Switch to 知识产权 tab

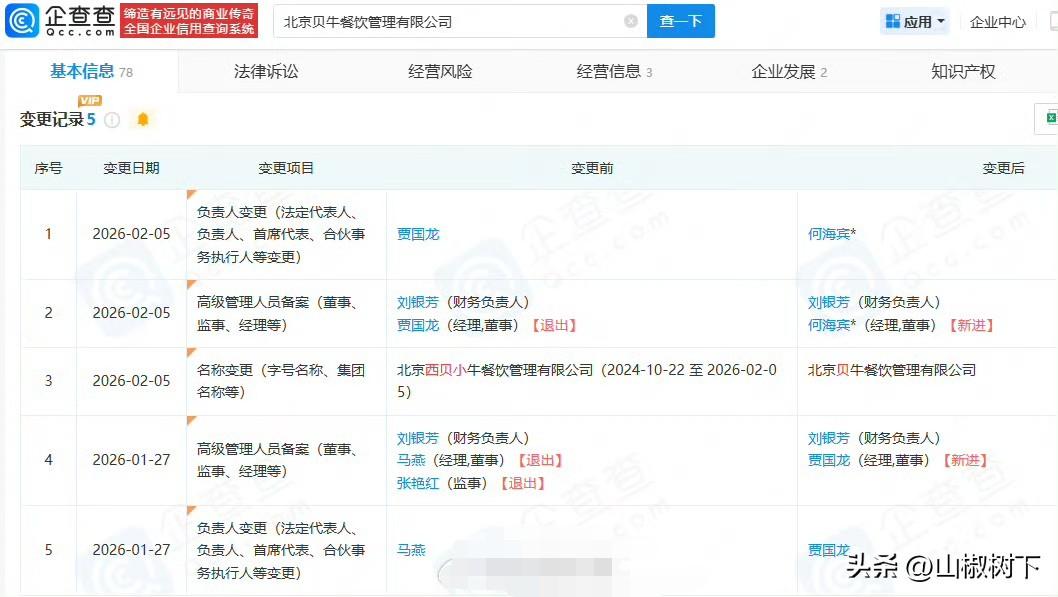pos(963,72)
